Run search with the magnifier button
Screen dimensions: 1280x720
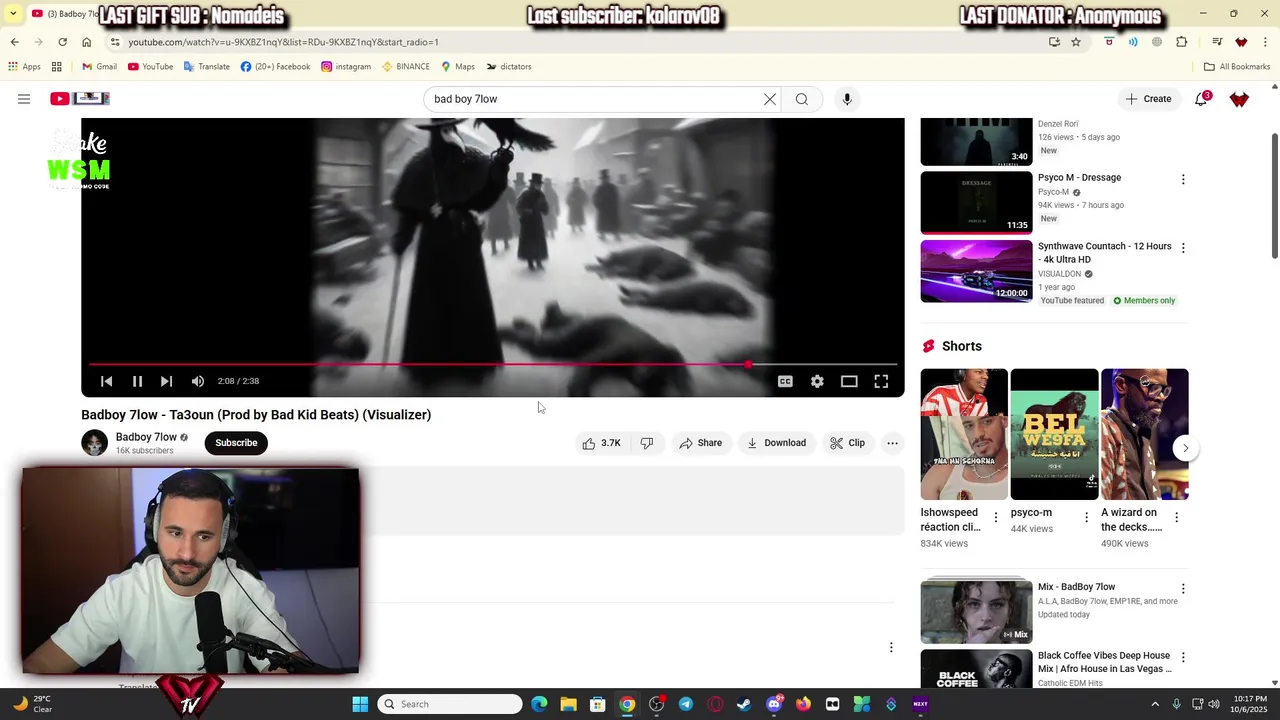pos(802,99)
